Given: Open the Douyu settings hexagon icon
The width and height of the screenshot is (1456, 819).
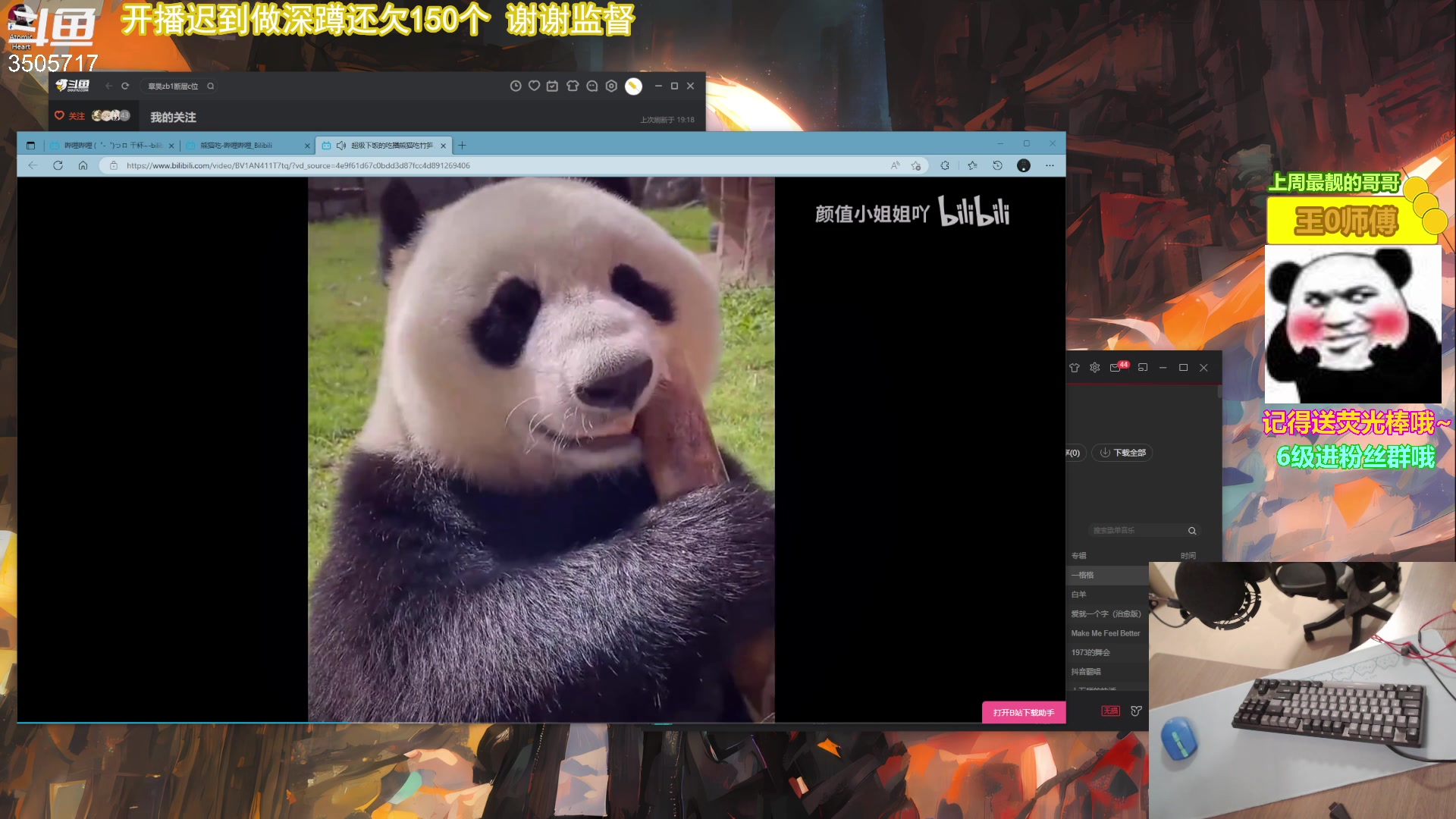Looking at the screenshot, I should click(610, 86).
